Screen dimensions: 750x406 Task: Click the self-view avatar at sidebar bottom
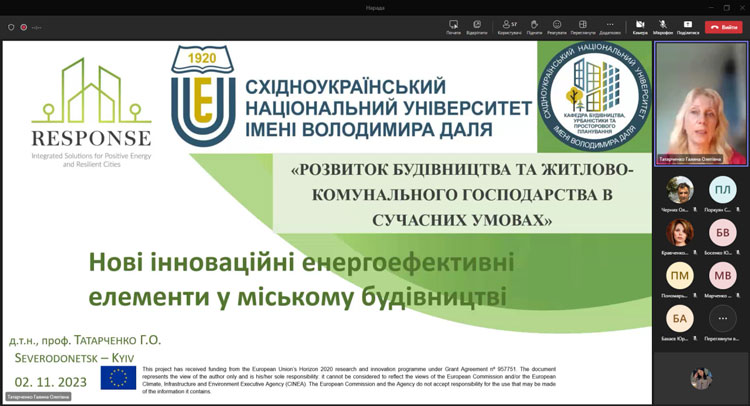tap(701, 378)
